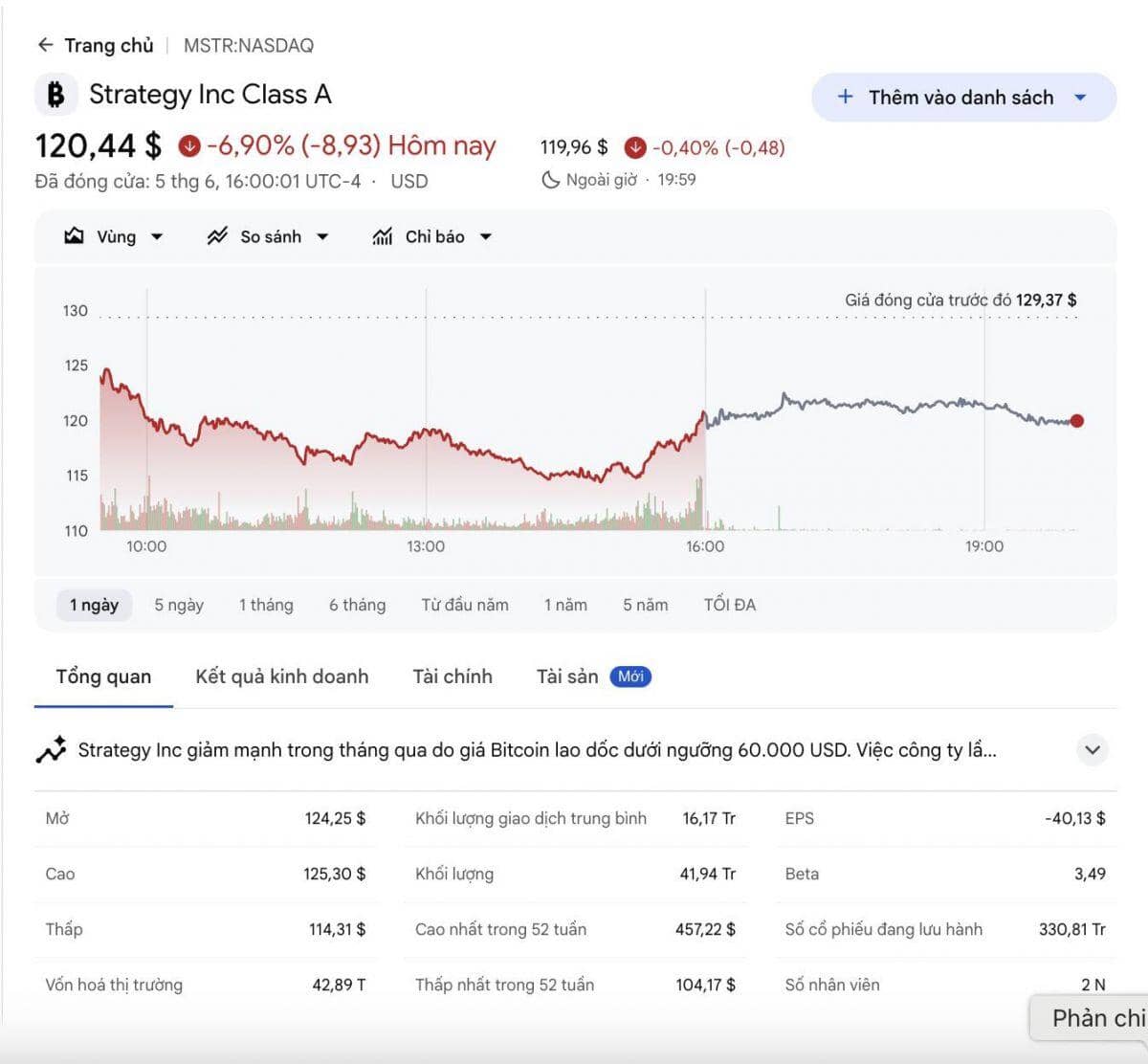Click the Khối lượng value 41,94 Tr
The width and height of the screenshot is (1148, 1064).
pyautogui.click(x=708, y=875)
